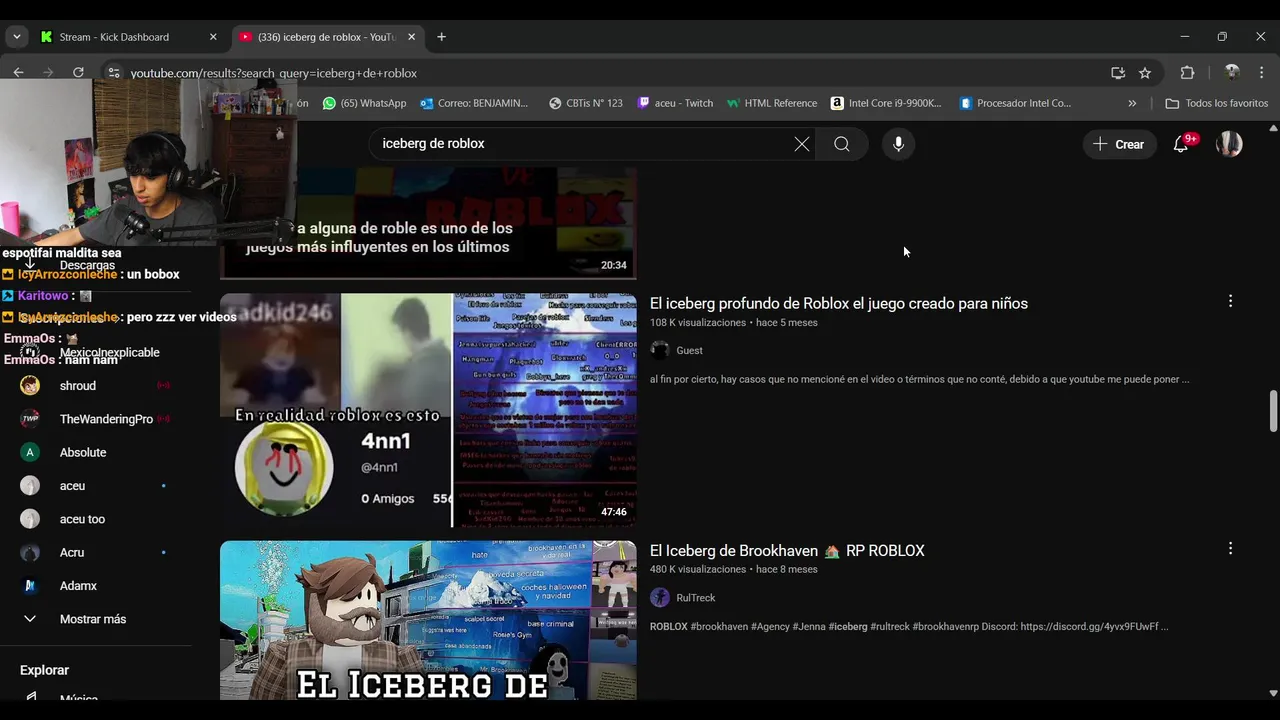The image size is (1280, 720).
Task: Open the RulTreck channel name link
Action: [x=696, y=597]
